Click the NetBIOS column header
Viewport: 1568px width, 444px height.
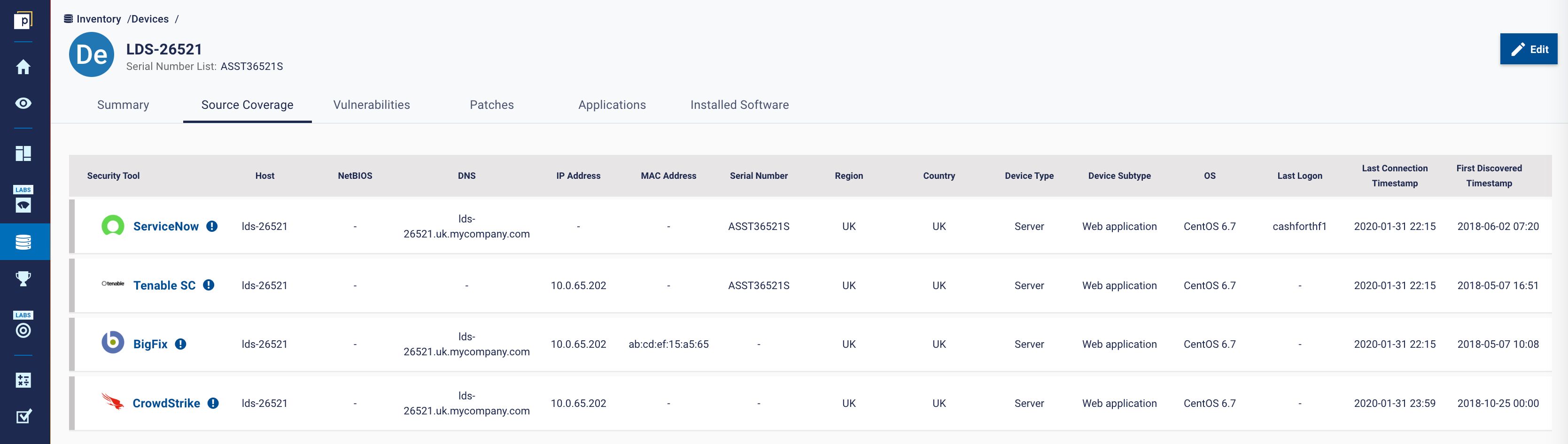(x=355, y=176)
